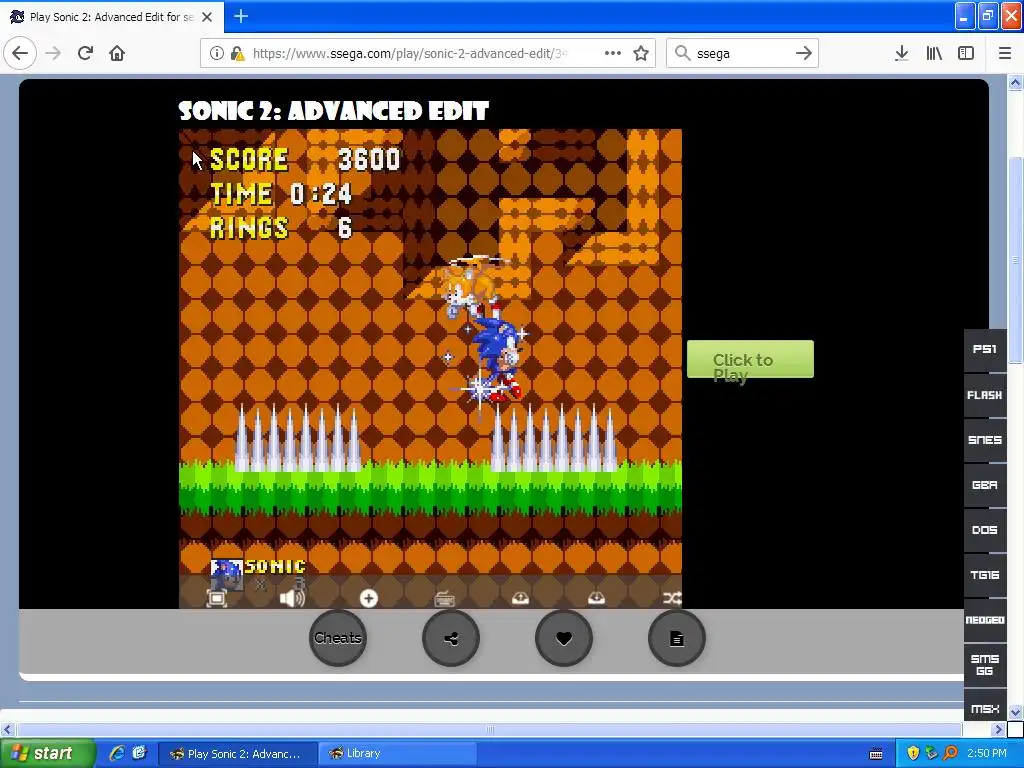This screenshot has width=1024, height=768.
Task: Click the vertical scrollbar up arrow
Action: 1015,82
